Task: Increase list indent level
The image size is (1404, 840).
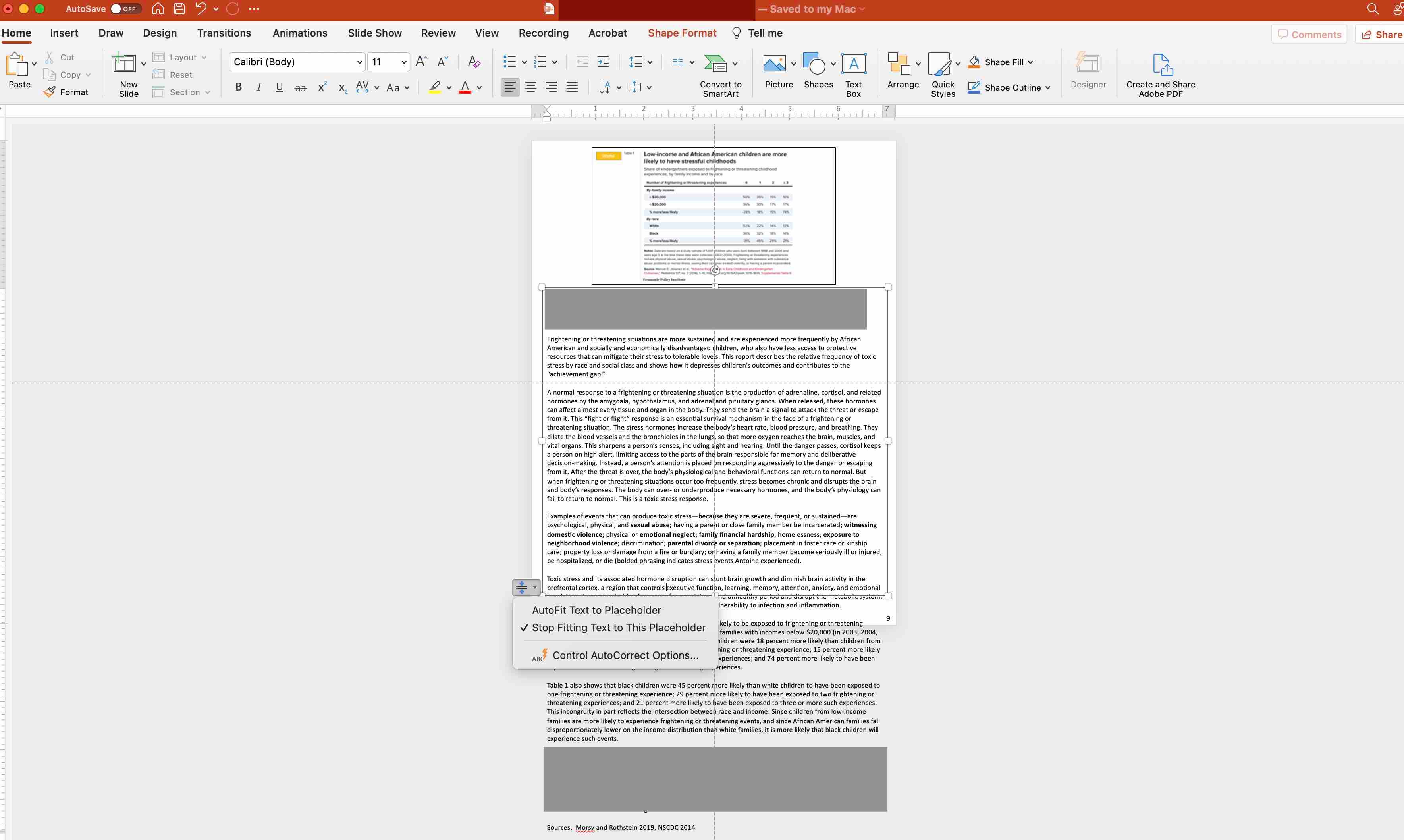Action: pos(604,62)
